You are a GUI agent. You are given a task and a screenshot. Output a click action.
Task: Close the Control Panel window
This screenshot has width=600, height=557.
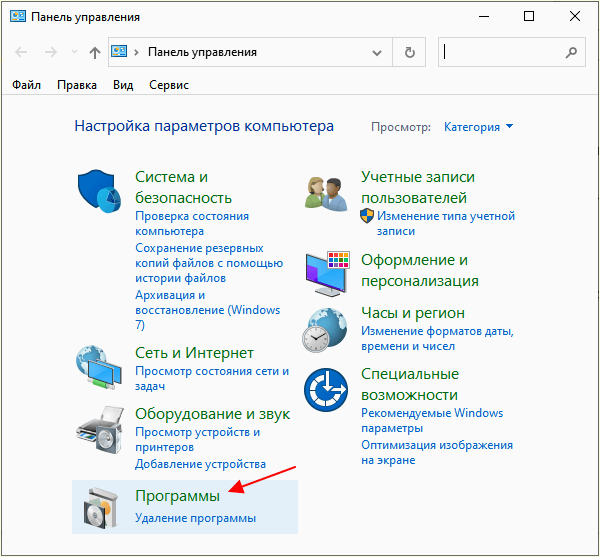(575, 16)
